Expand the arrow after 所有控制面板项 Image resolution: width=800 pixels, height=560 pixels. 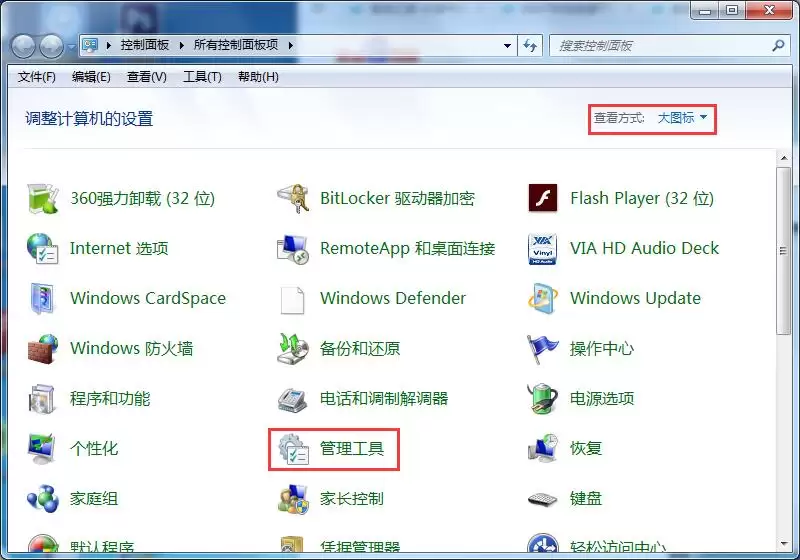[290, 45]
